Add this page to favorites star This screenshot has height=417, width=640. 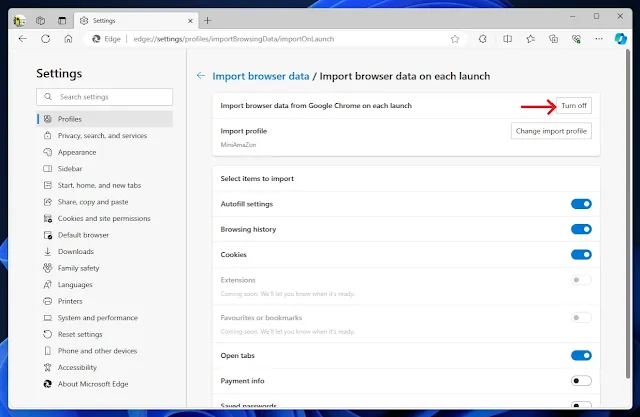[455, 39]
